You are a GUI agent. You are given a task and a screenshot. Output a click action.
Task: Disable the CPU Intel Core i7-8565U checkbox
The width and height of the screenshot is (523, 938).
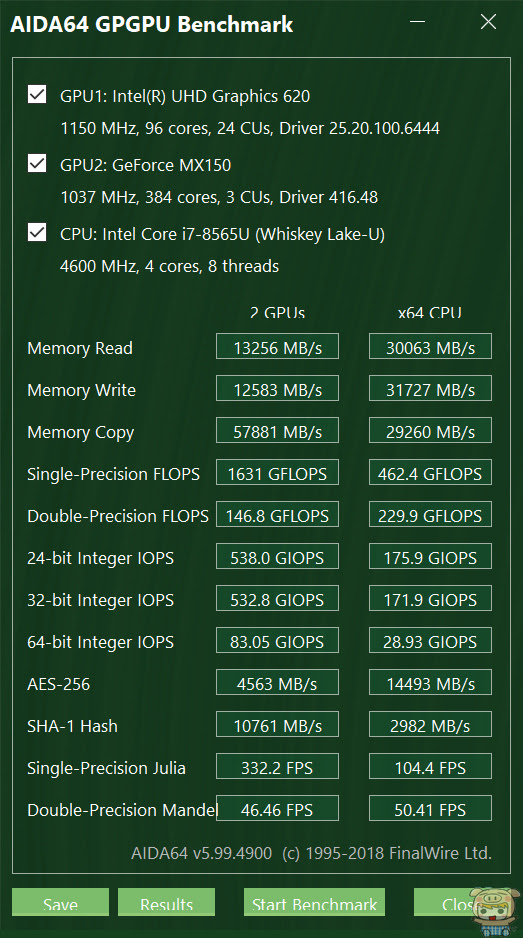37,232
